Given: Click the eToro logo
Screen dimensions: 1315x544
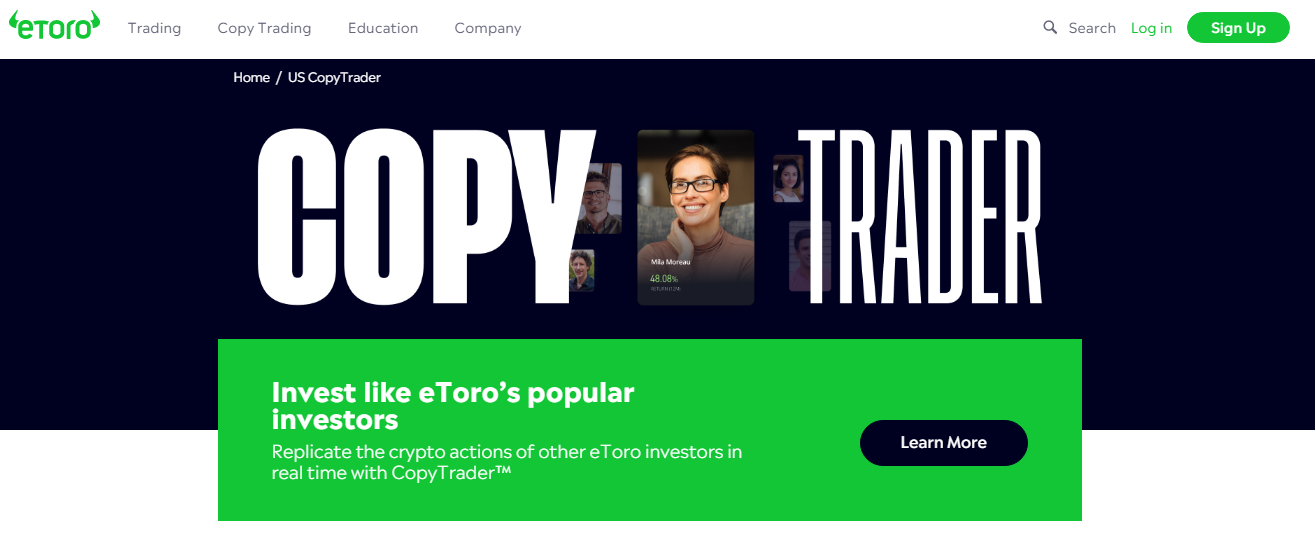Looking at the screenshot, I should tap(55, 25).
